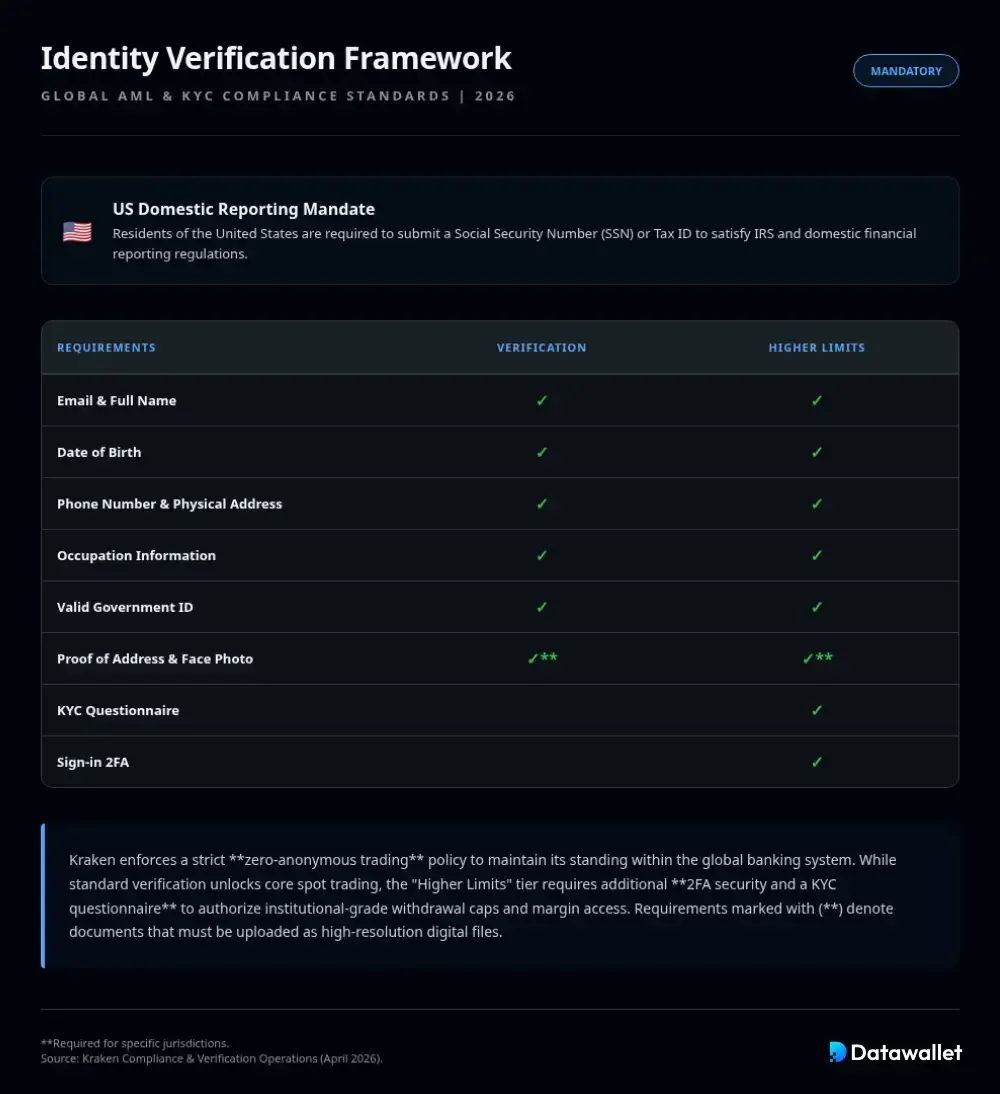Image resolution: width=1000 pixels, height=1094 pixels.
Task: Toggle the Higher Limits starred check for Proof of Address
Action: point(816,658)
